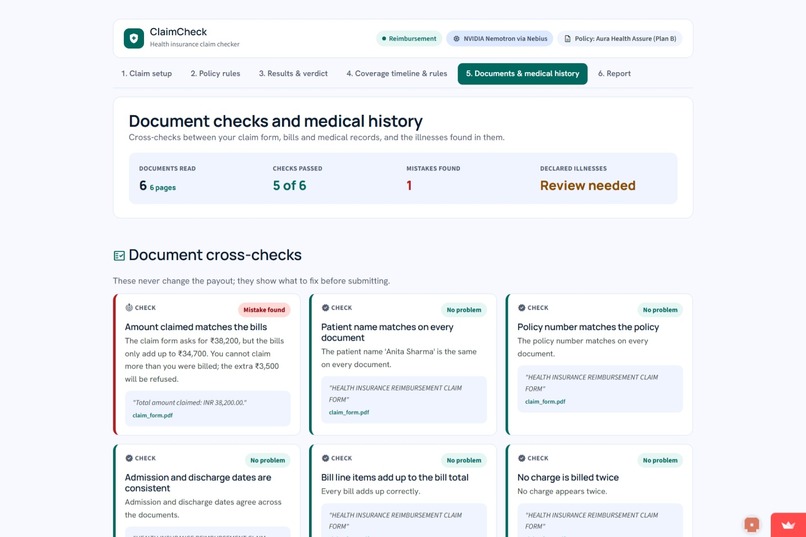Click No problem badge on Policy number card

point(660,310)
